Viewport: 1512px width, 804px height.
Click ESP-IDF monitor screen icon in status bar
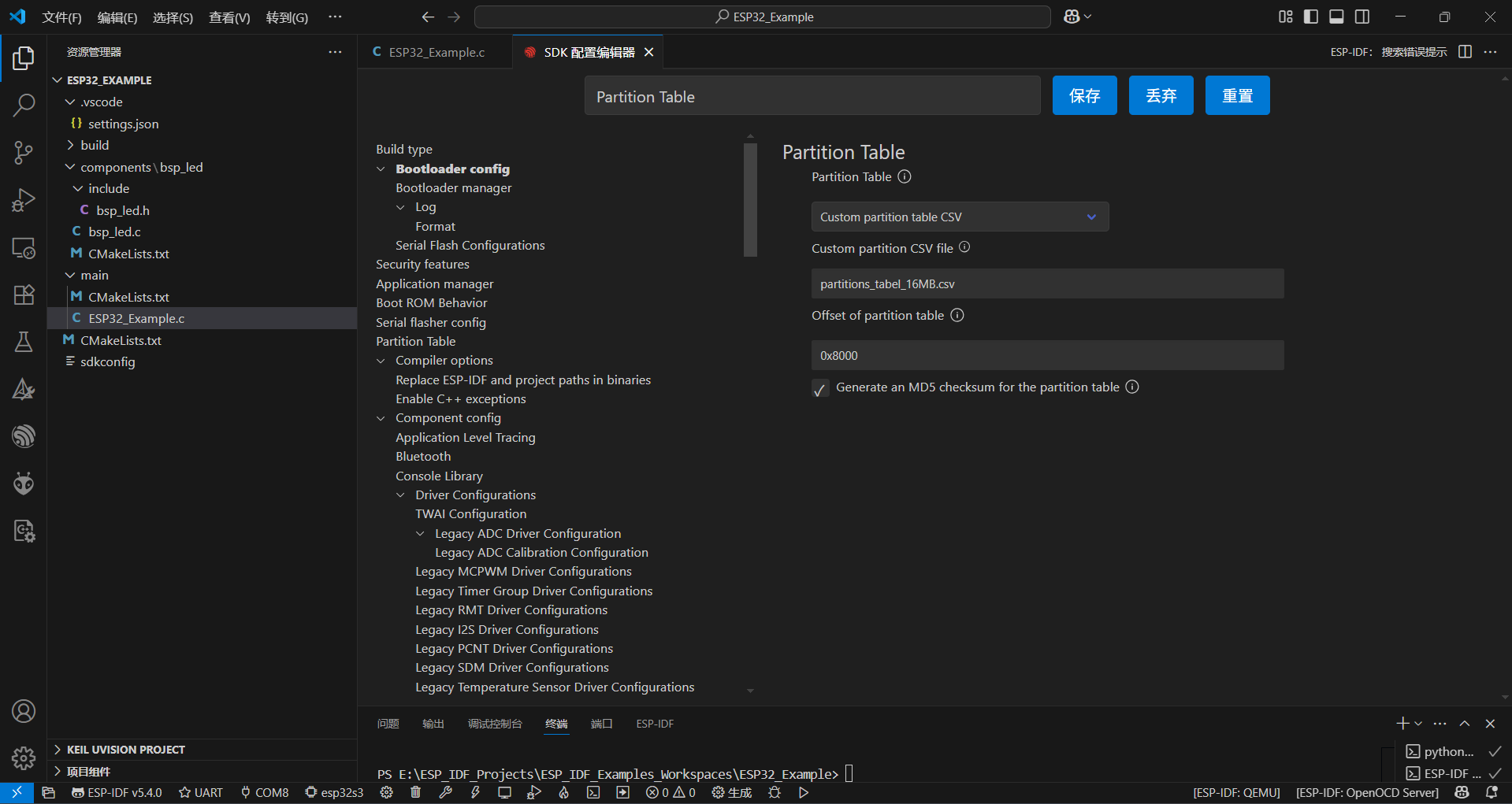[504, 792]
